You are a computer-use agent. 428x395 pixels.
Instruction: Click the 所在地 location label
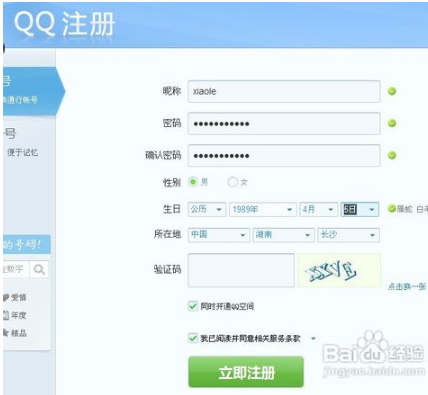point(167,234)
